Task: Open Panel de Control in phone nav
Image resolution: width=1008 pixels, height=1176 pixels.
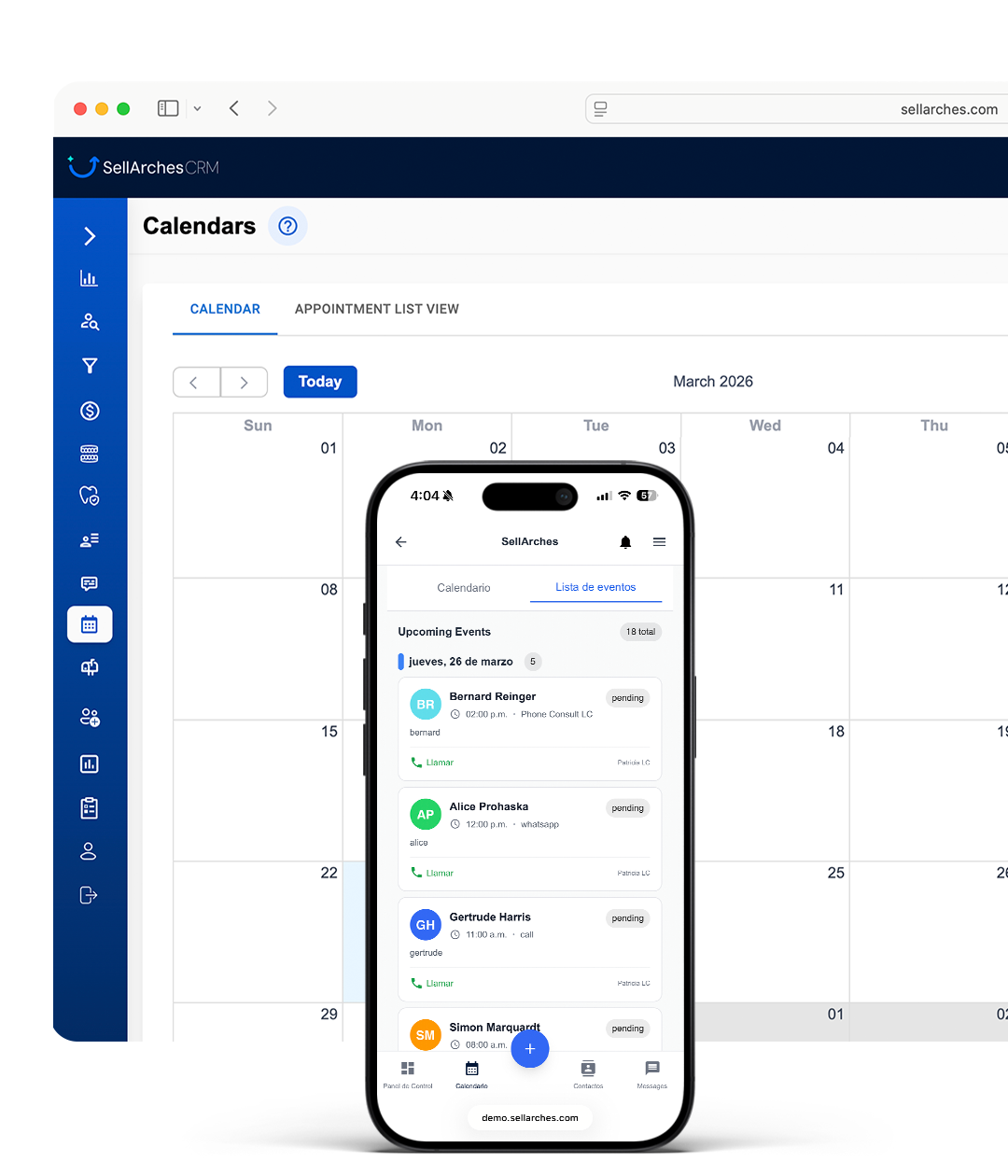Action: tap(408, 1074)
